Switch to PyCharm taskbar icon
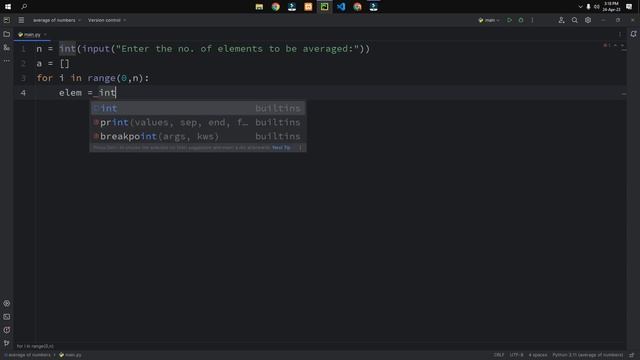This screenshot has width=640, height=360. pyautogui.click(x=324, y=7)
